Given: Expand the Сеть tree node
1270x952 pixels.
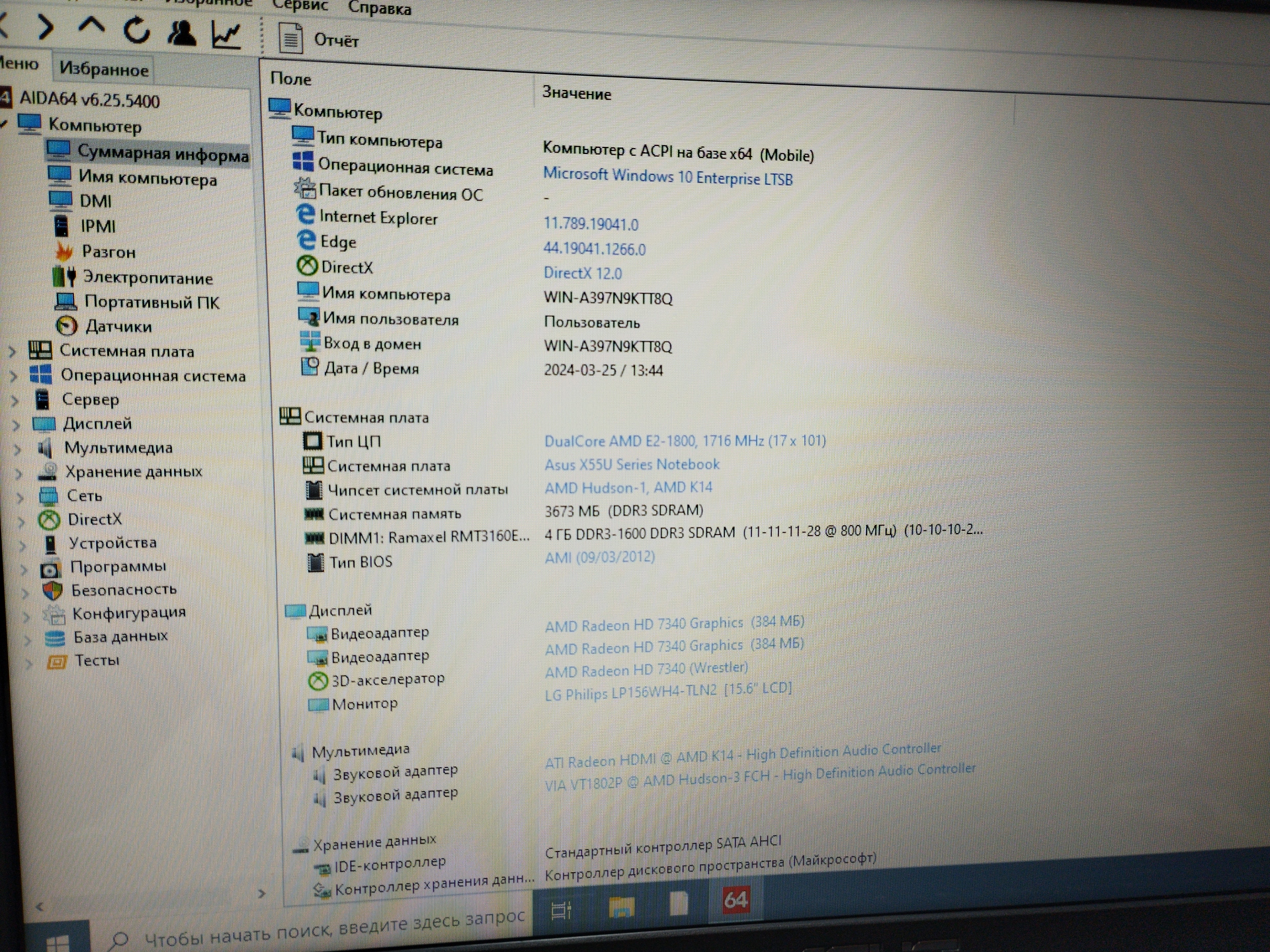Looking at the screenshot, I should [x=21, y=496].
